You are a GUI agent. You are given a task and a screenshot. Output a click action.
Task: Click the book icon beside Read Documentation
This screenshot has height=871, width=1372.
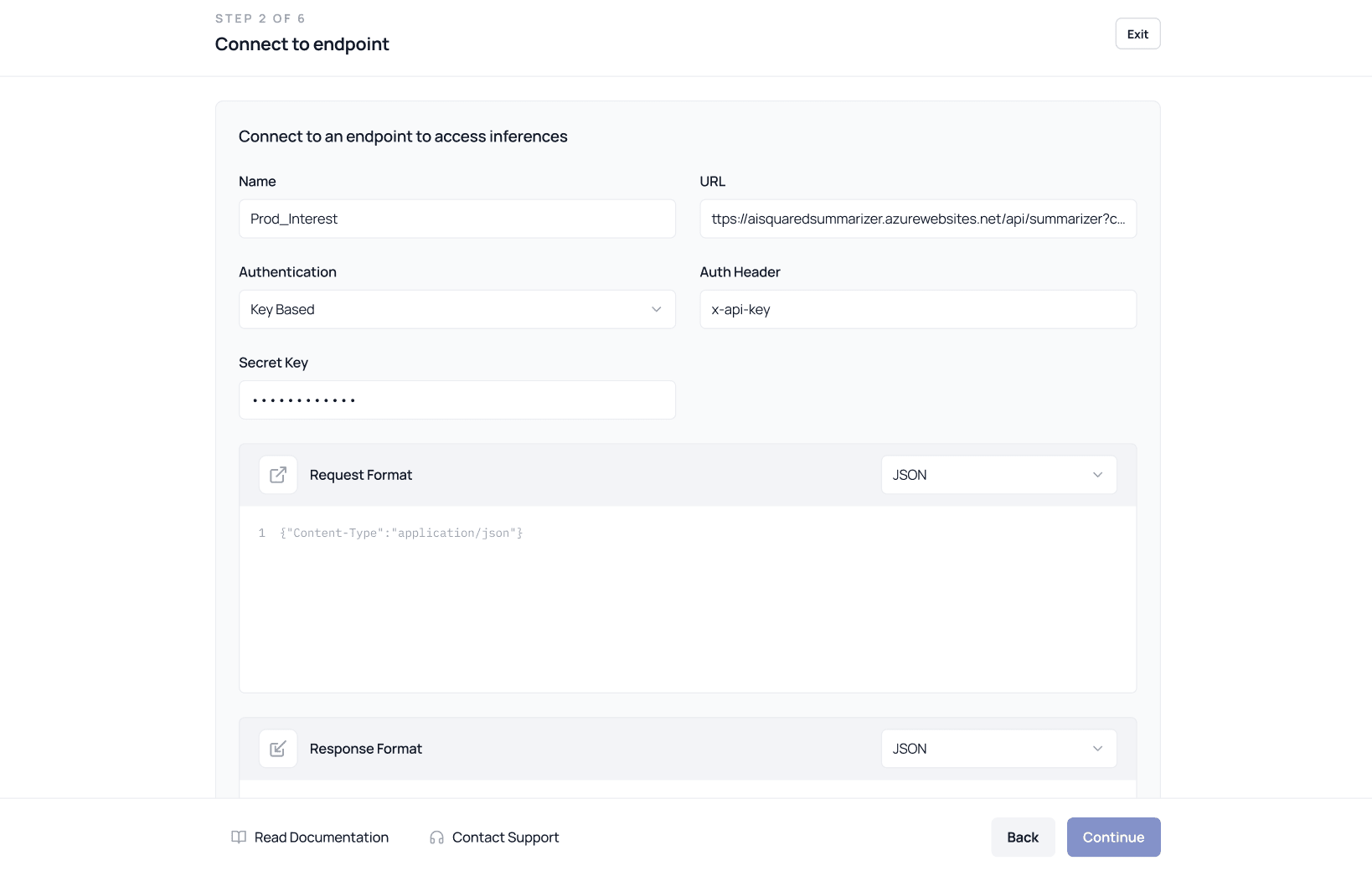(x=239, y=837)
